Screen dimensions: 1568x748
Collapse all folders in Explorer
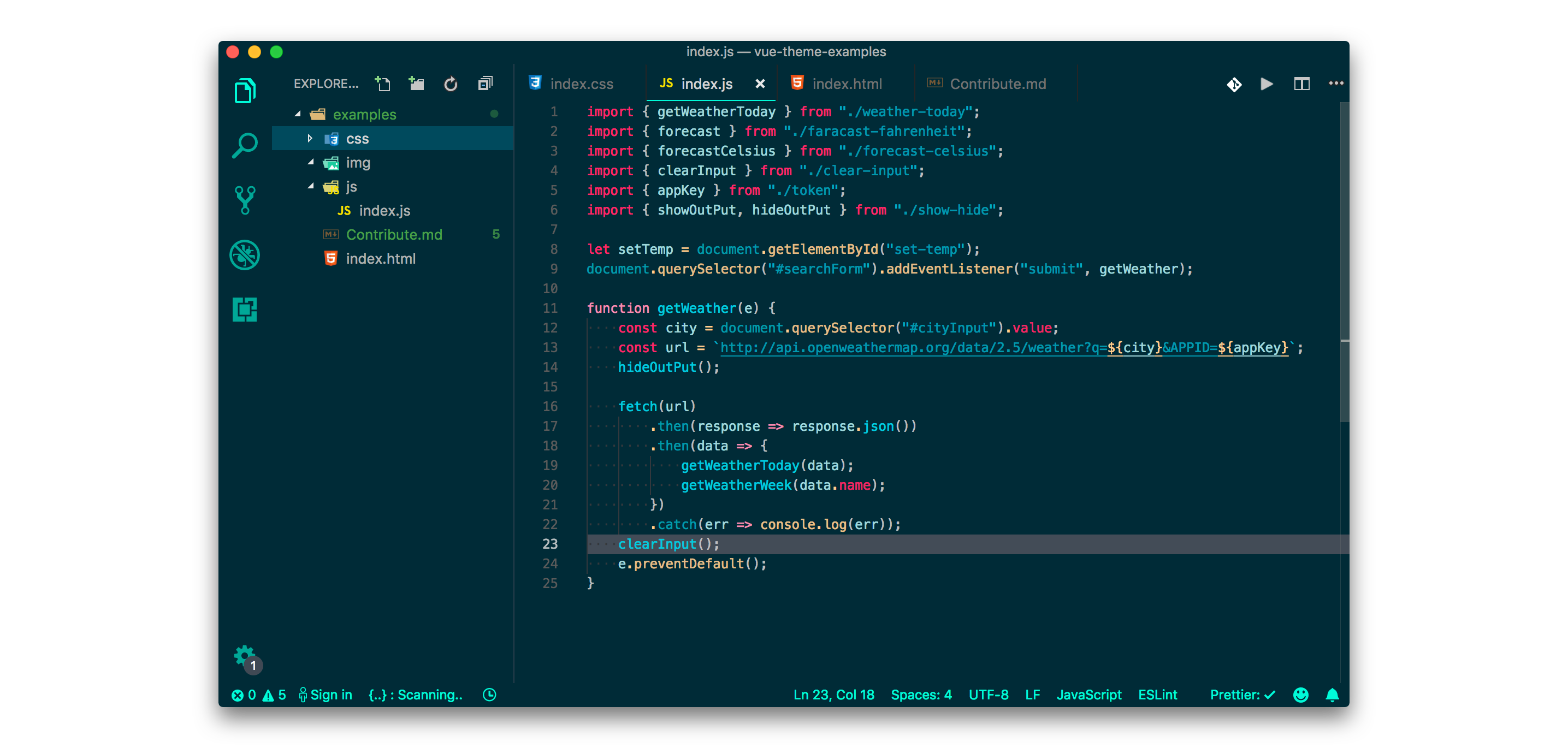pos(485,84)
